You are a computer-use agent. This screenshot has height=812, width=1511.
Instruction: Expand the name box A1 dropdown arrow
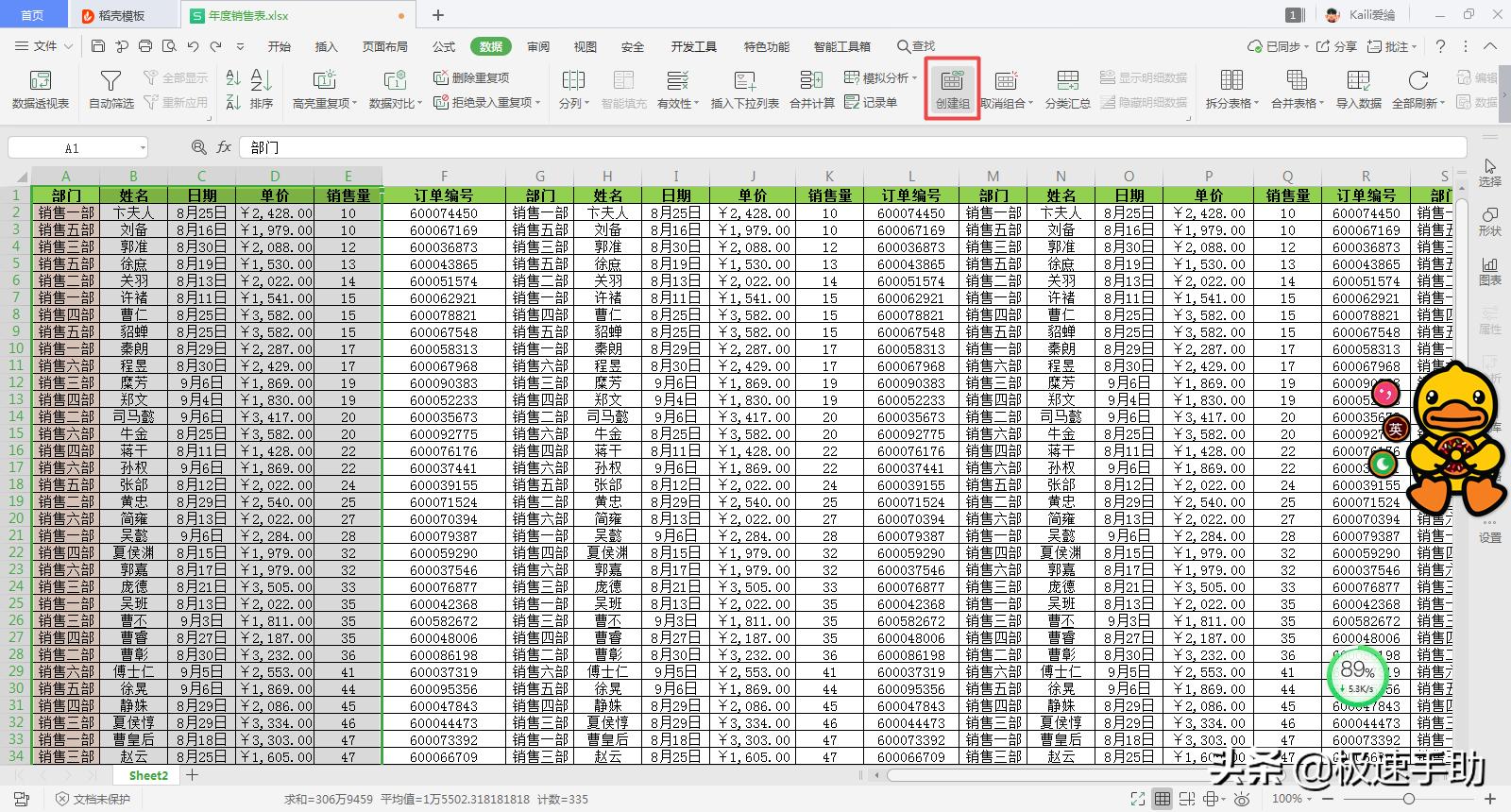point(143,147)
